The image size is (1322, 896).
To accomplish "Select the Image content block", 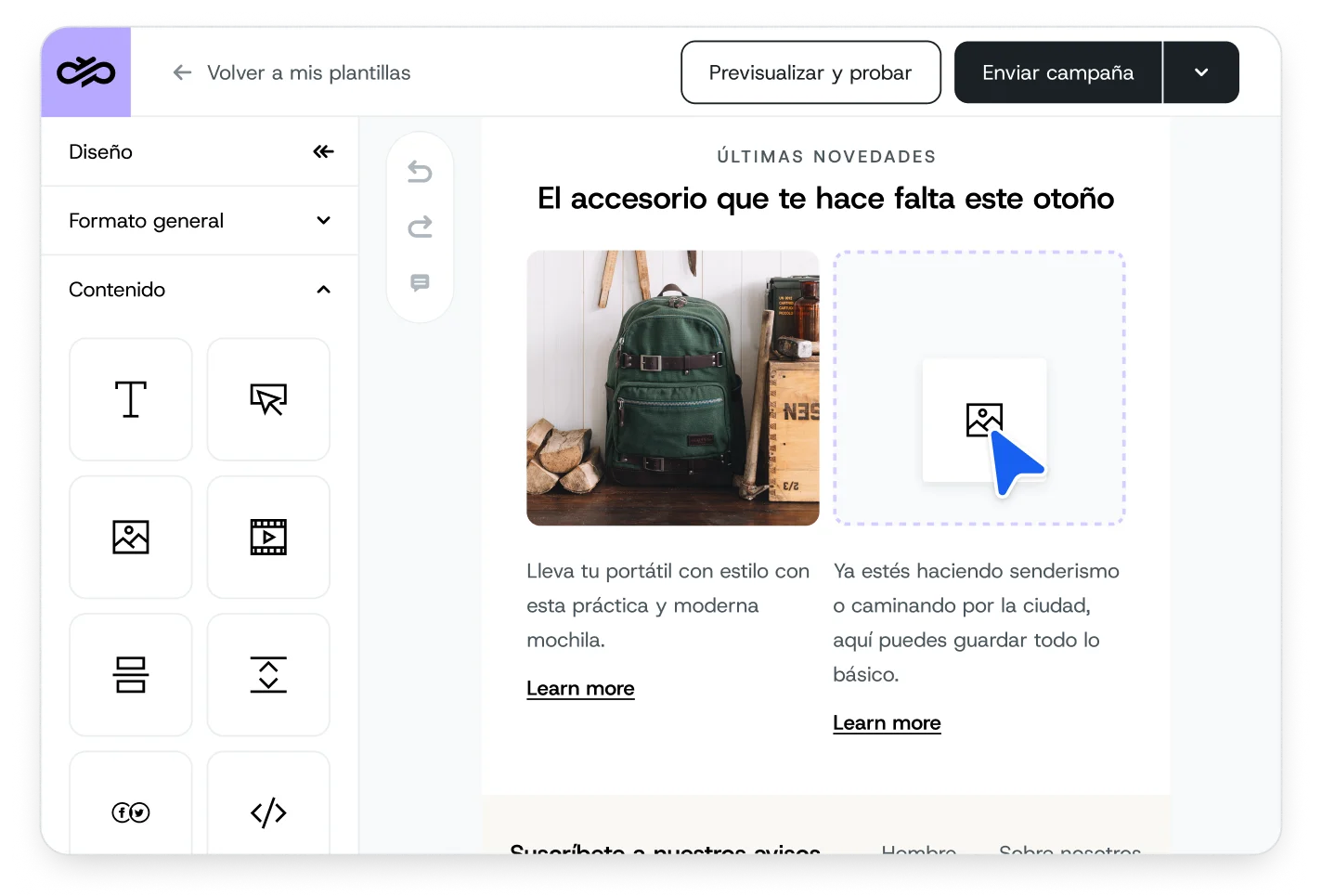I will [131, 538].
